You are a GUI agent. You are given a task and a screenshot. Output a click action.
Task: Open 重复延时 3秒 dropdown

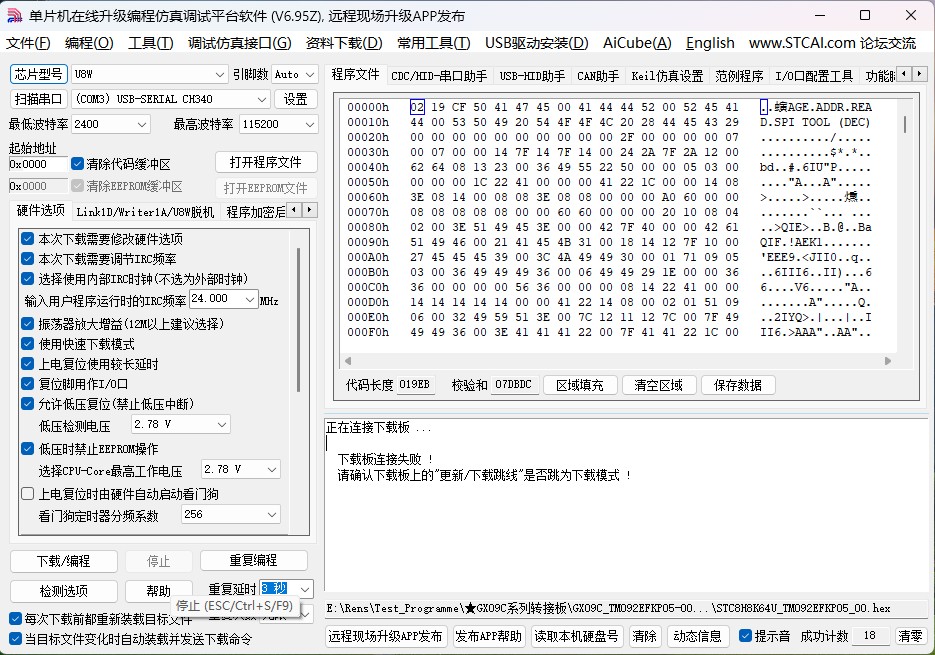(305, 589)
